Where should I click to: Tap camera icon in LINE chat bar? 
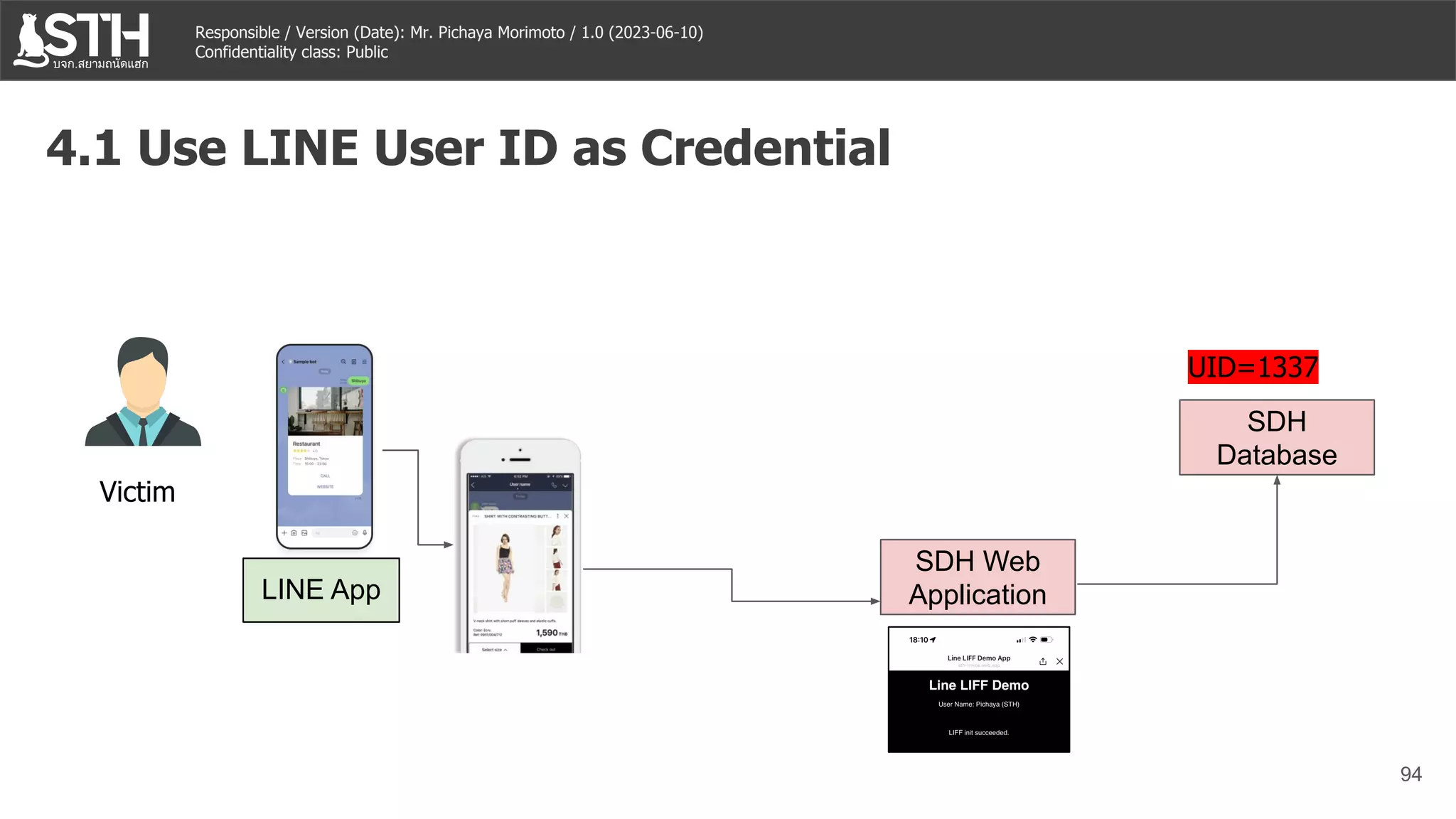294,532
